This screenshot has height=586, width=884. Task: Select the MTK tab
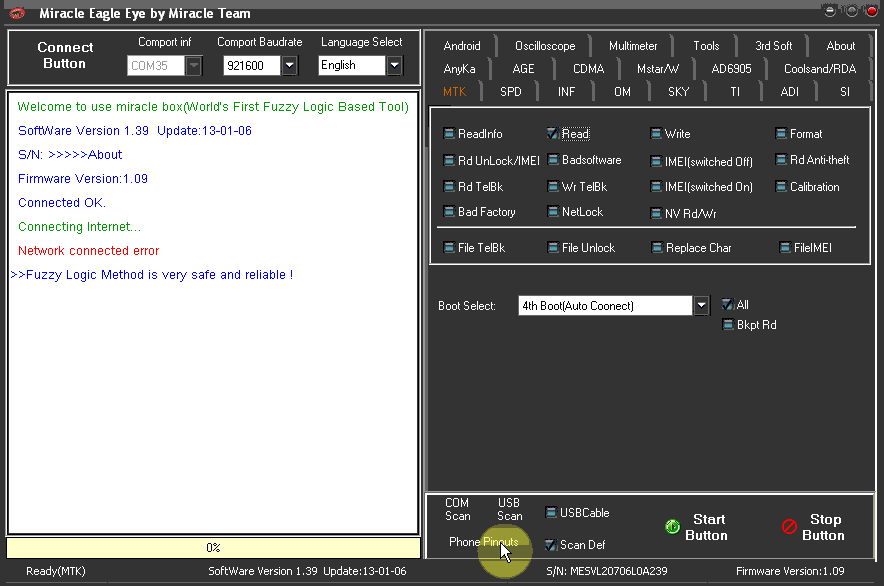[454, 91]
